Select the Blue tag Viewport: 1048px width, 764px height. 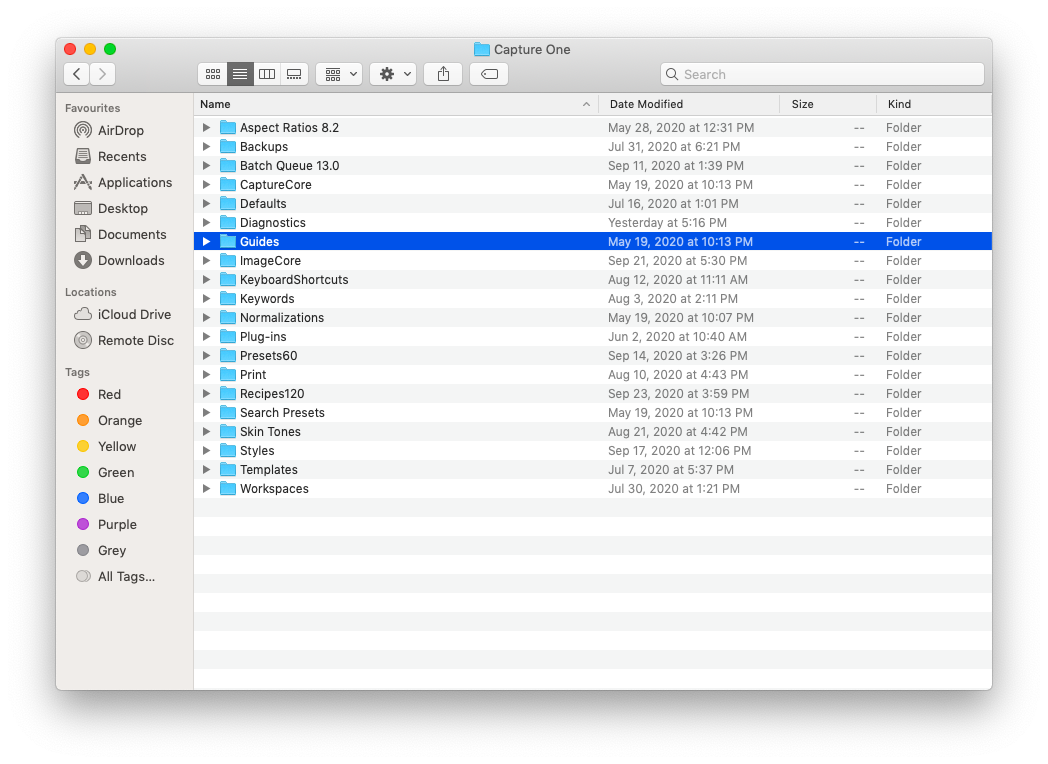[100, 499]
